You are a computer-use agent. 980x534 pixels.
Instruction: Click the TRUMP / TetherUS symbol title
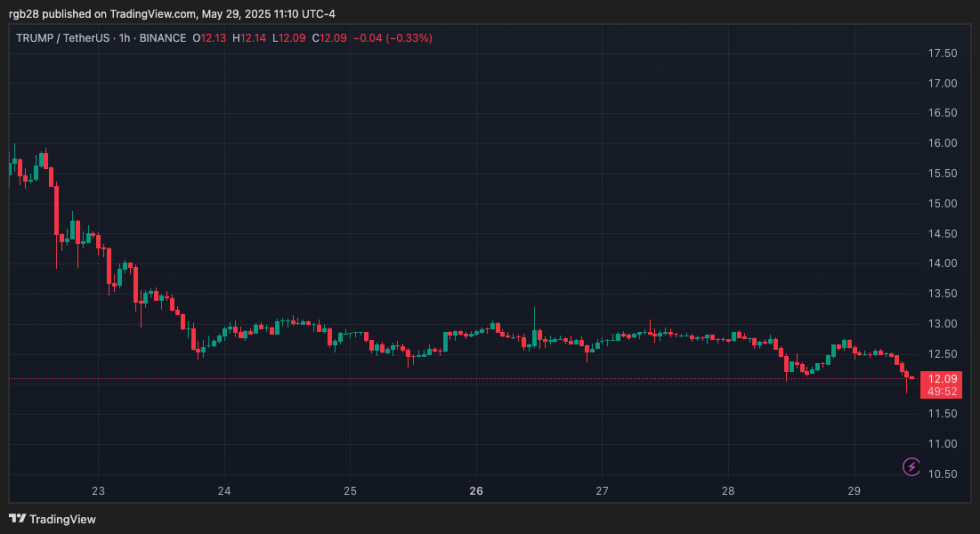(62, 38)
